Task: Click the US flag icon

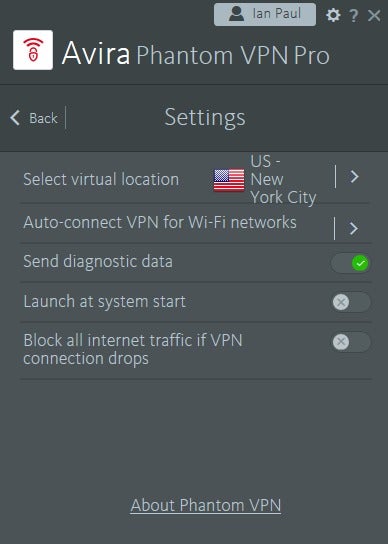Action: coord(229,180)
